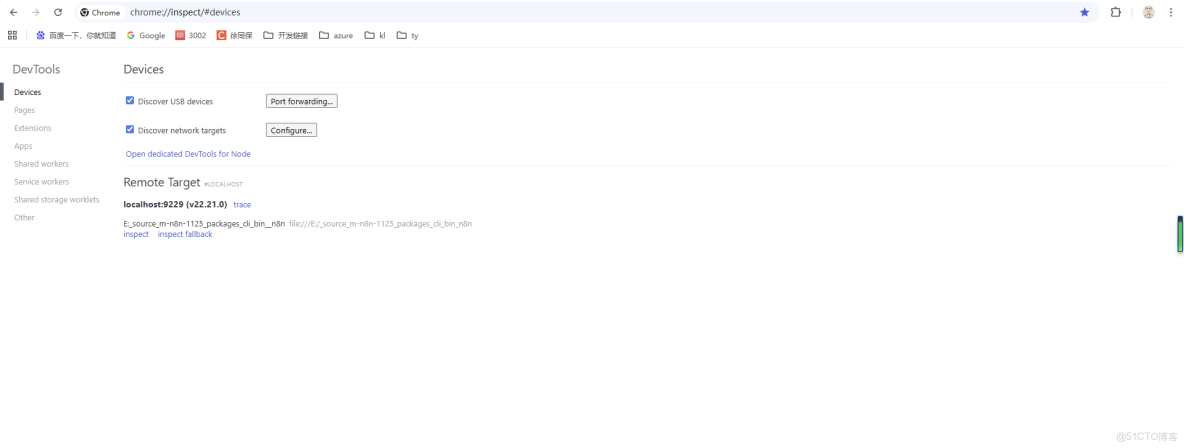Open dedicated DevTools for Node link
1184x448 pixels.
coord(188,154)
